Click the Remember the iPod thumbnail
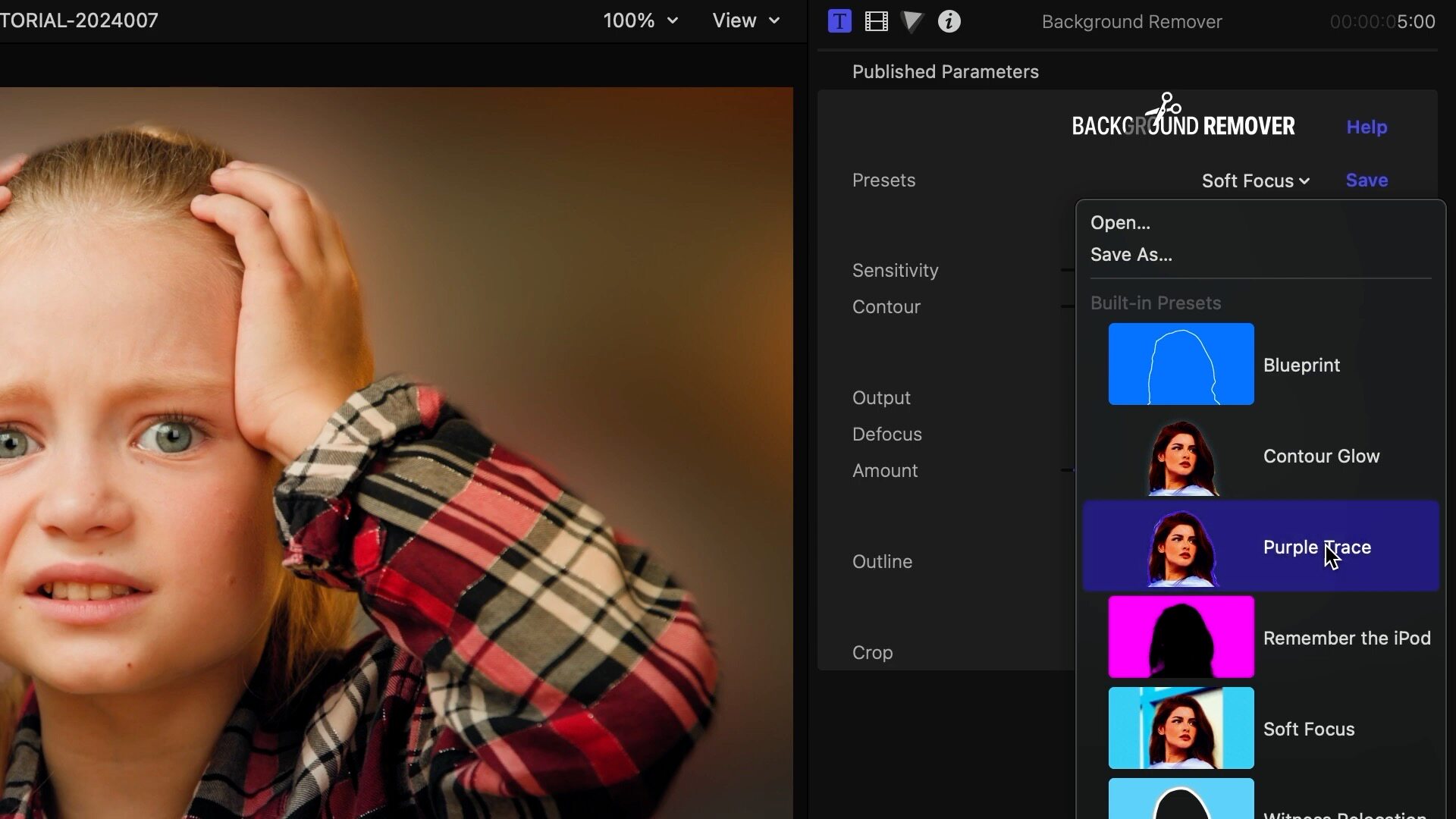The height and width of the screenshot is (819, 1456). [x=1181, y=637]
